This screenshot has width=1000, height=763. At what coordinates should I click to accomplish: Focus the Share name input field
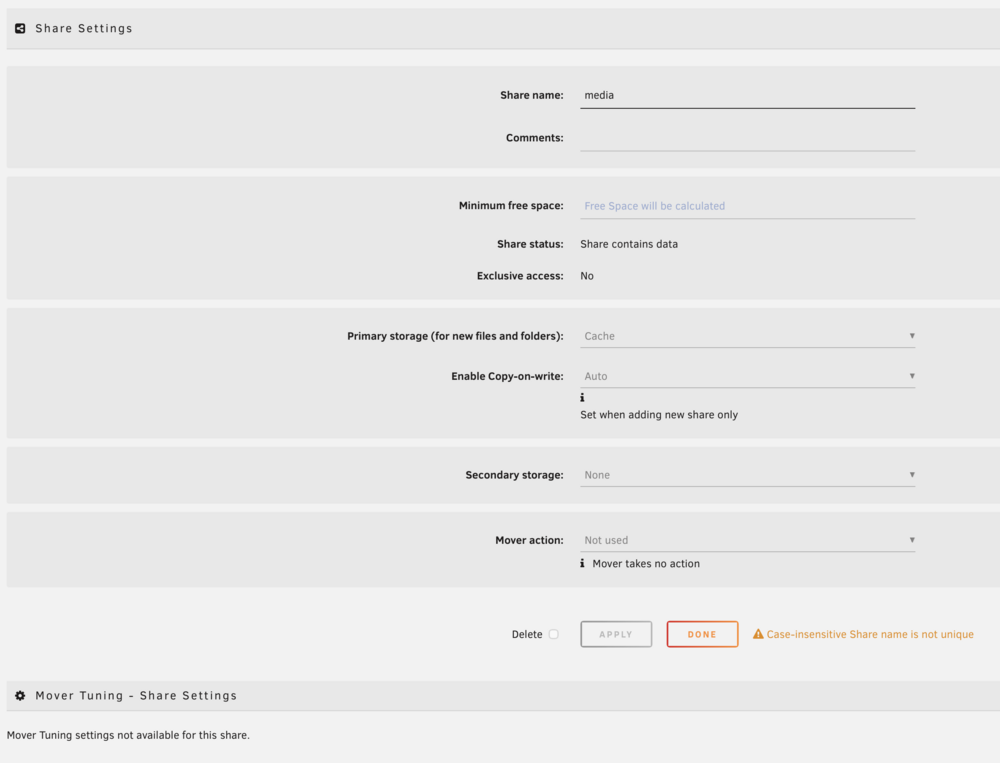coord(747,96)
